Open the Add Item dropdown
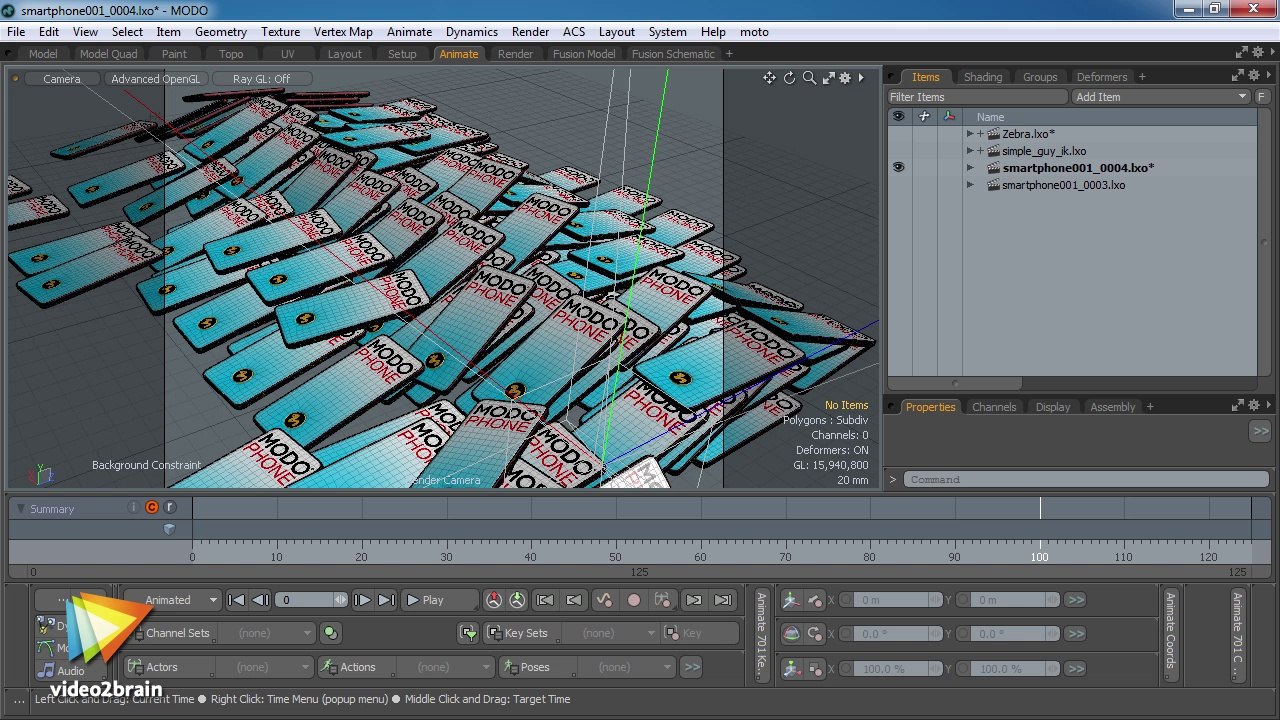The width and height of the screenshot is (1280, 720). [1162, 97]
